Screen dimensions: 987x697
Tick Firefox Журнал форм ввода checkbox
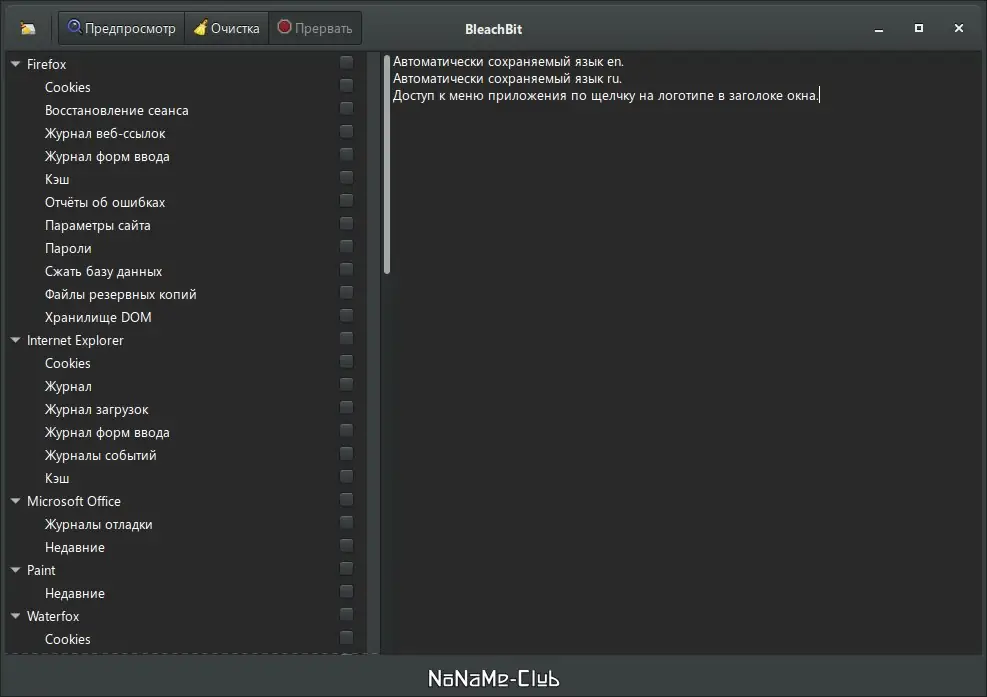tap(346, 154)
